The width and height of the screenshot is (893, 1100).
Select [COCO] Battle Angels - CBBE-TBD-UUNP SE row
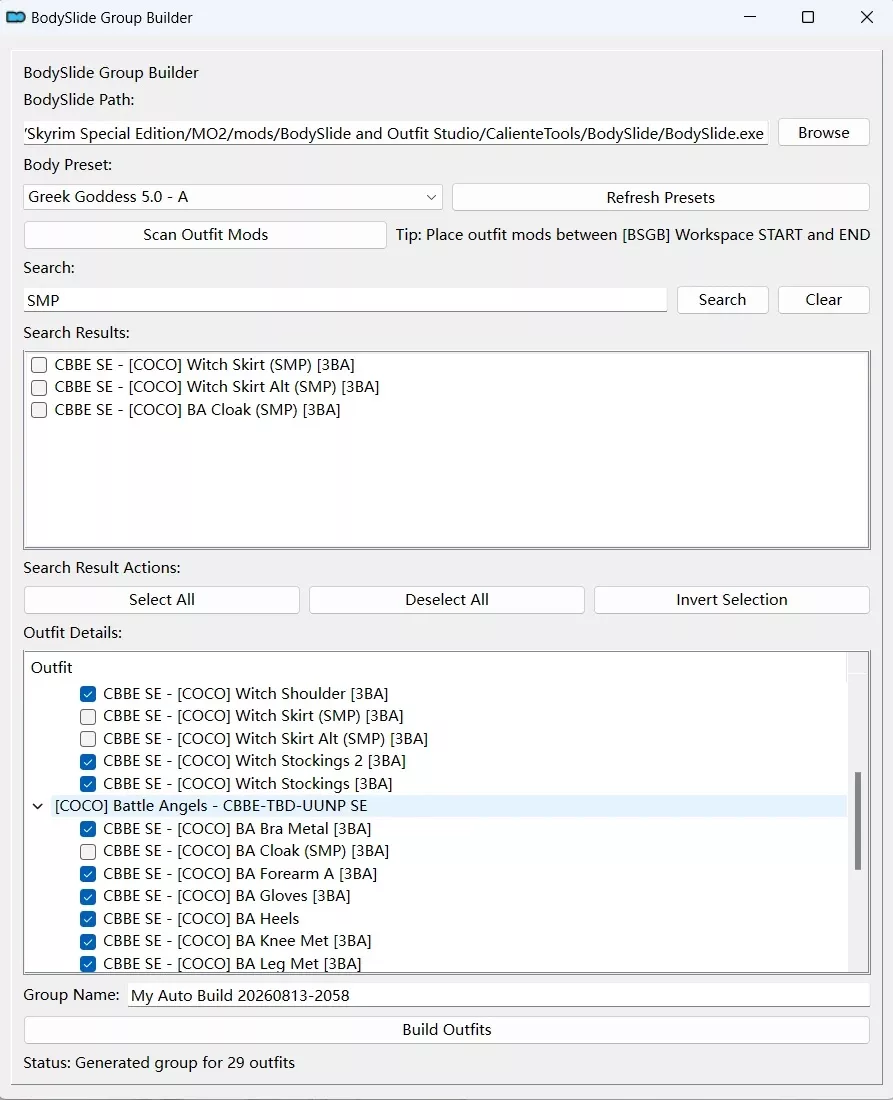click(x=449, y=806)
